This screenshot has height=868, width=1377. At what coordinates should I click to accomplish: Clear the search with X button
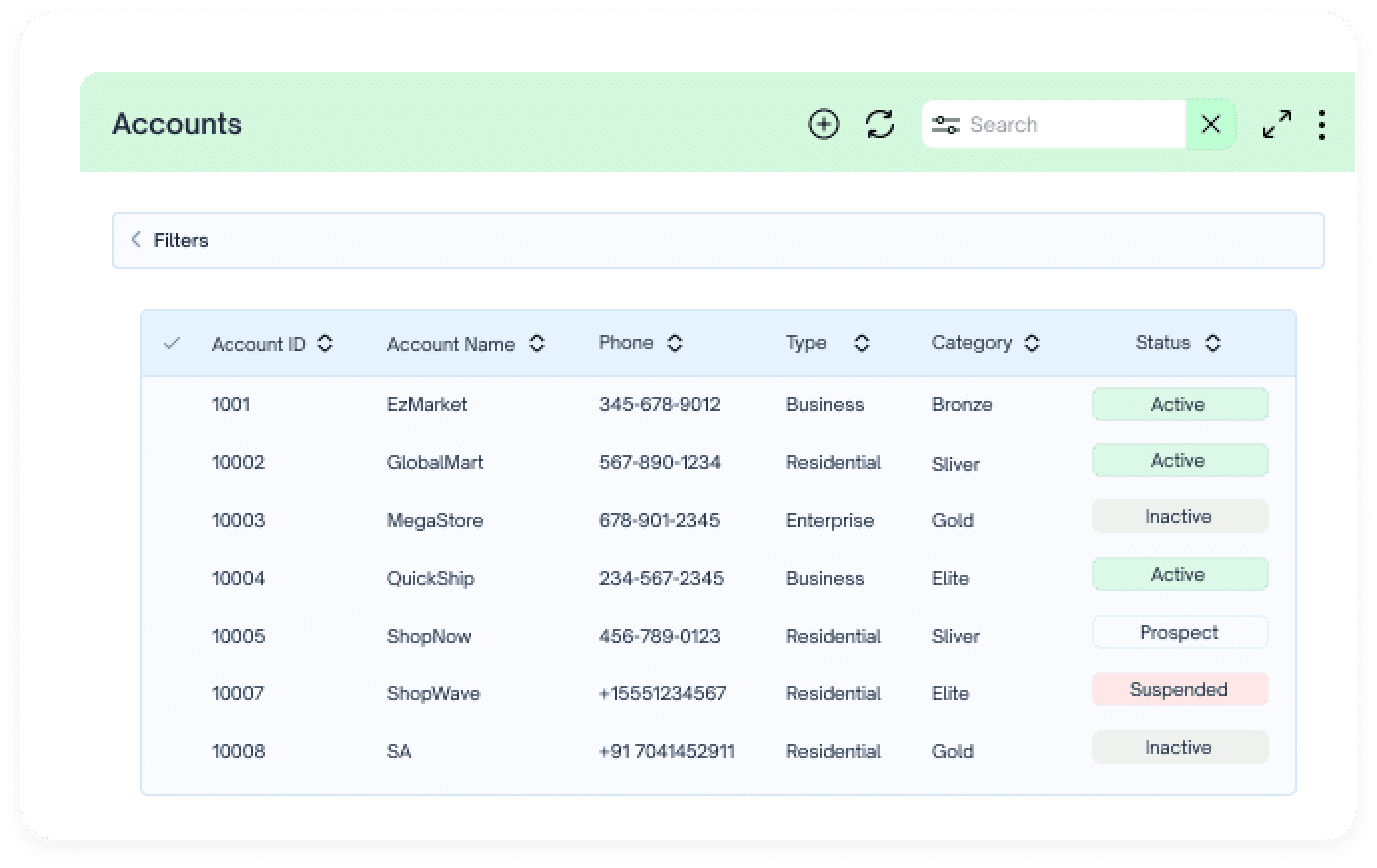(x=1210, y=124)
